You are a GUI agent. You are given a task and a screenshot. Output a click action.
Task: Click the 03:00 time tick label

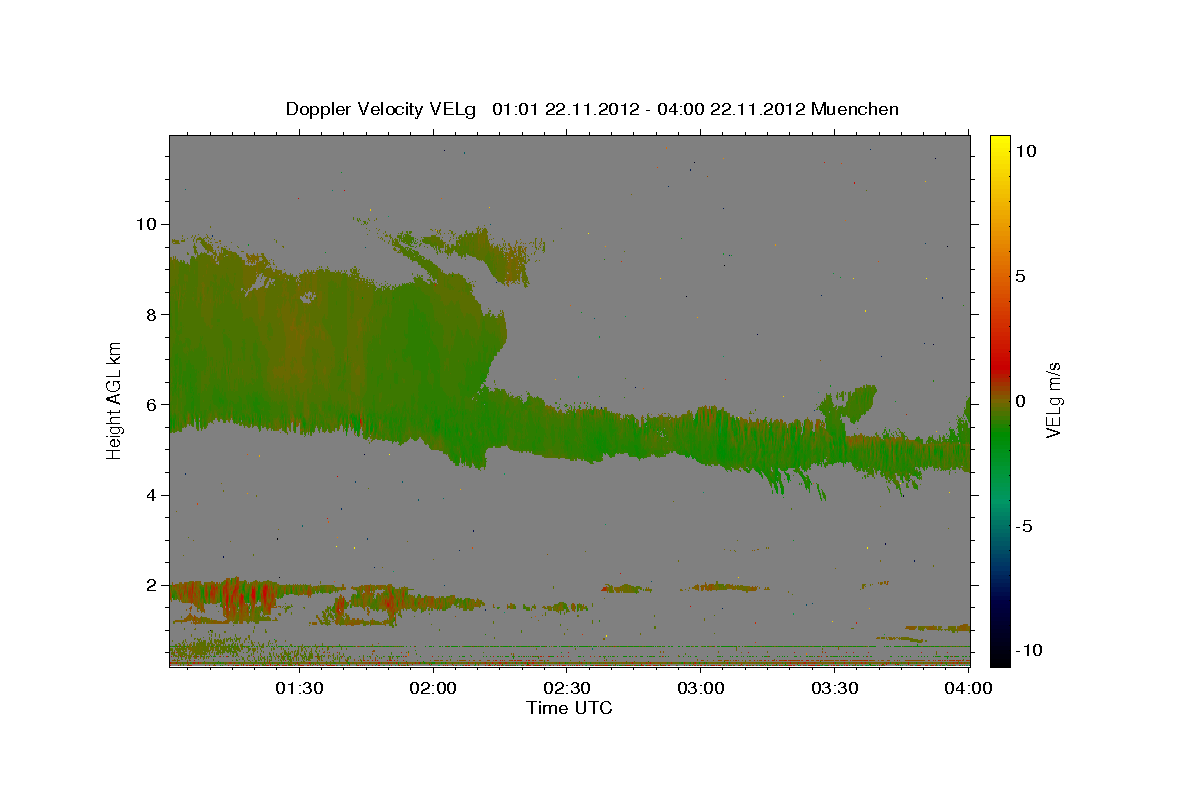coord(701,688)
